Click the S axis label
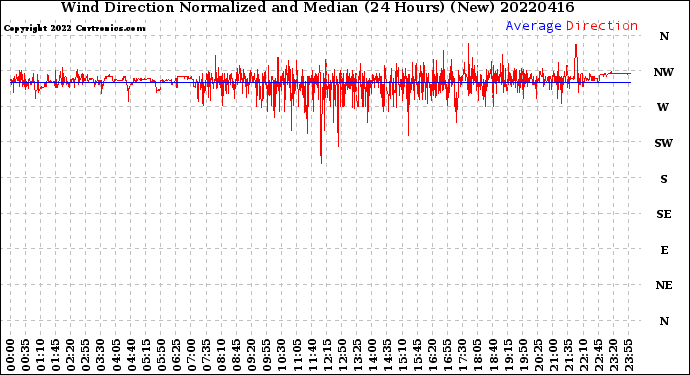The image size is (690, 375). click(x=664, y=179)
